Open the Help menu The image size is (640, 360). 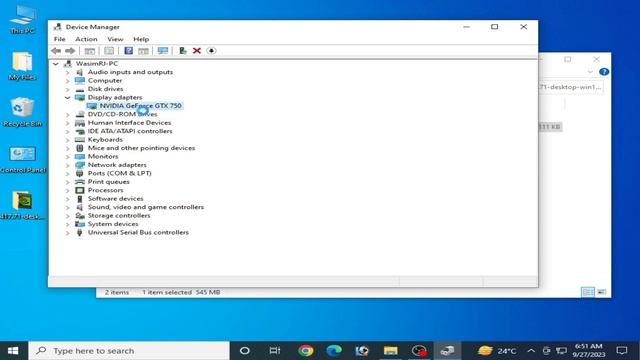tap(141, 39)
